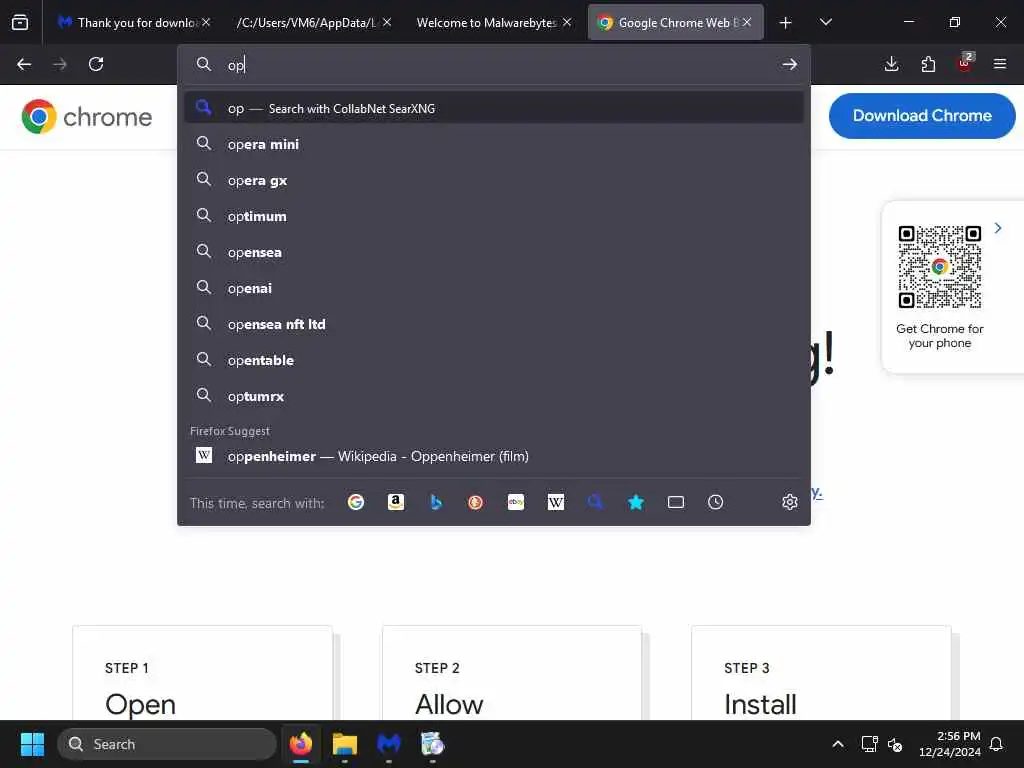Screen dimensions: 1024x768
Task: Open Firefox from the taskbar
Action: point(301,744)
